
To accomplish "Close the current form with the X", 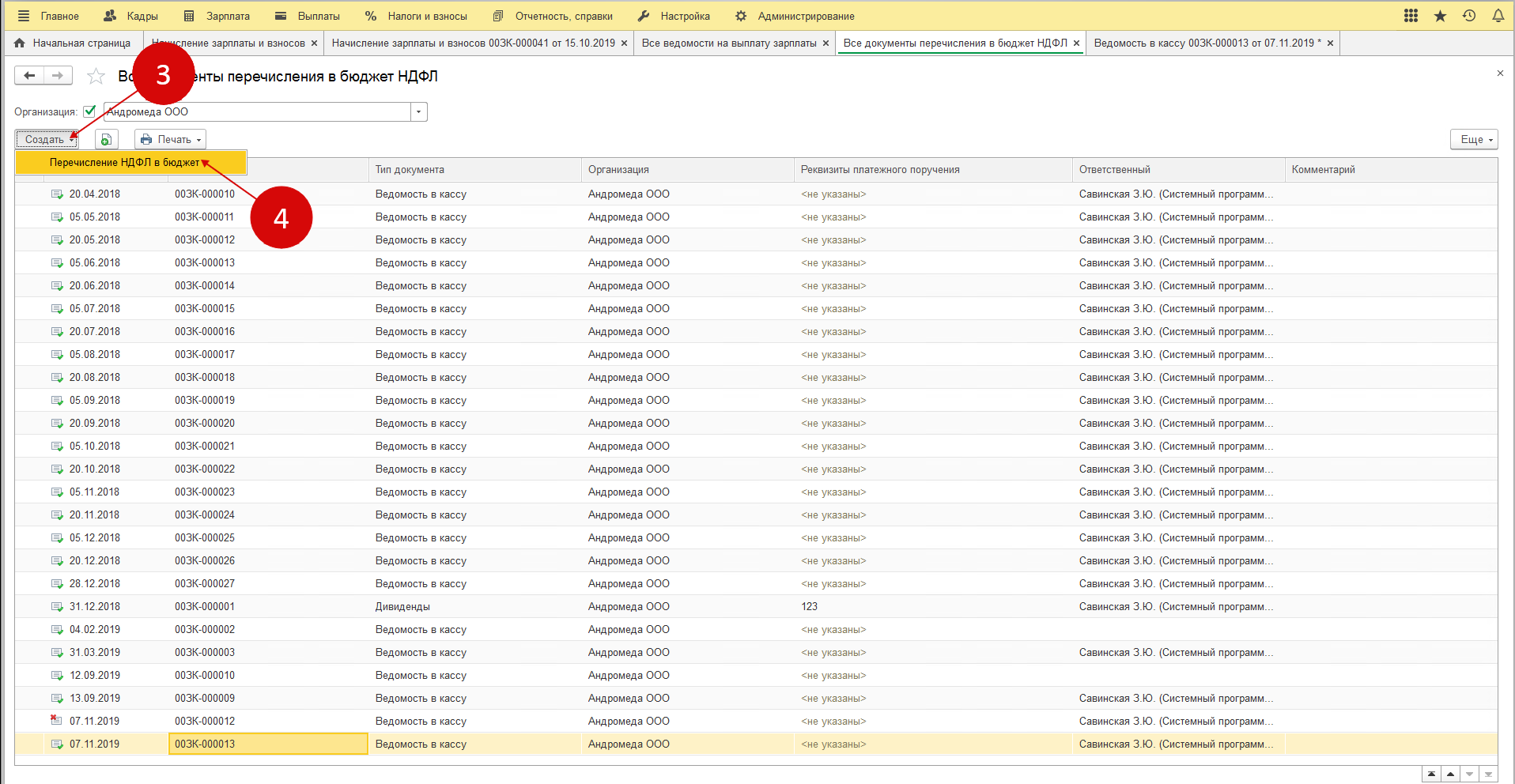I will [1500, 73].
